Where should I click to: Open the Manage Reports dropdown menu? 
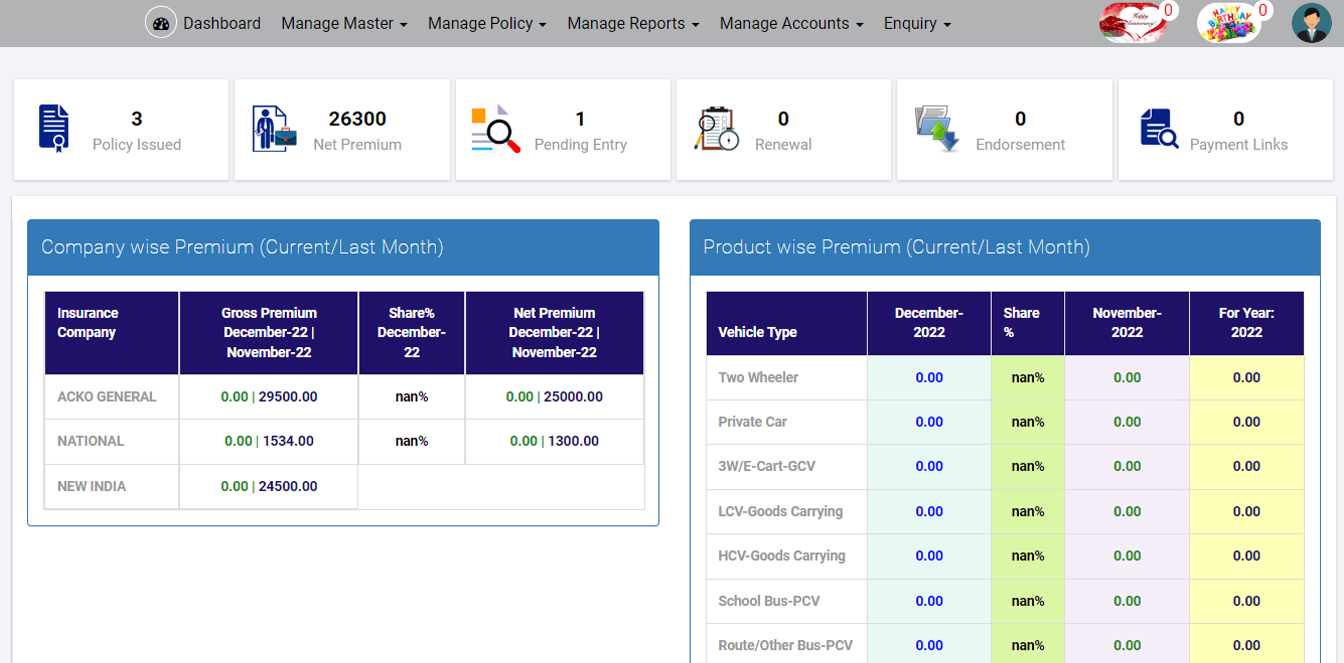tap(633, 23)
